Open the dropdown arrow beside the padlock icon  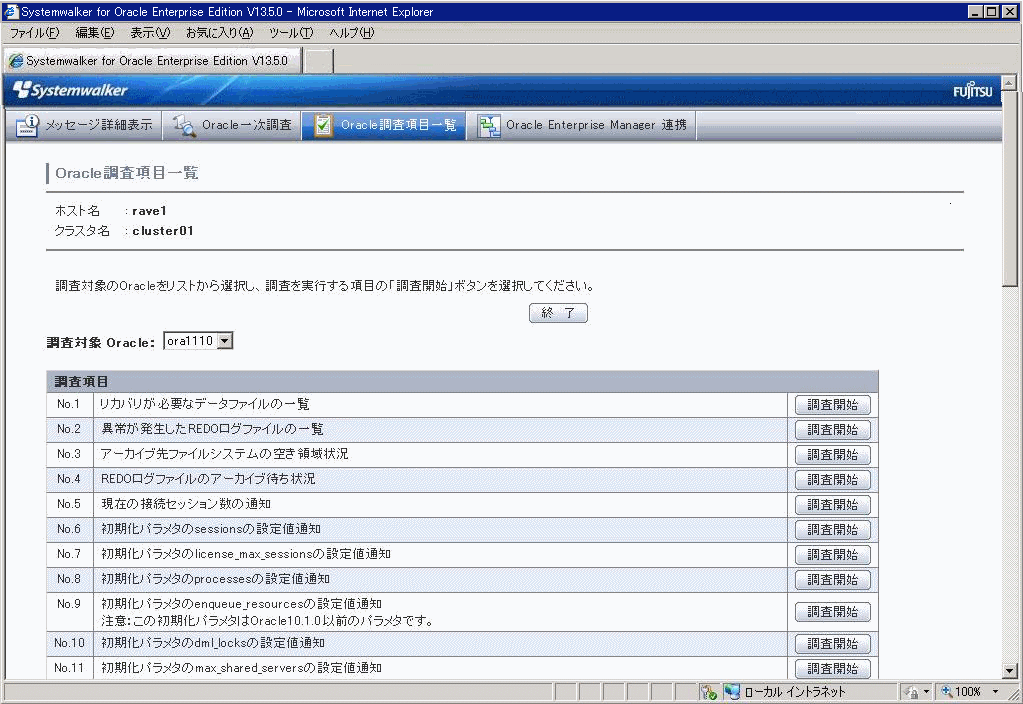pyautogui.click(x=926, y=692)
